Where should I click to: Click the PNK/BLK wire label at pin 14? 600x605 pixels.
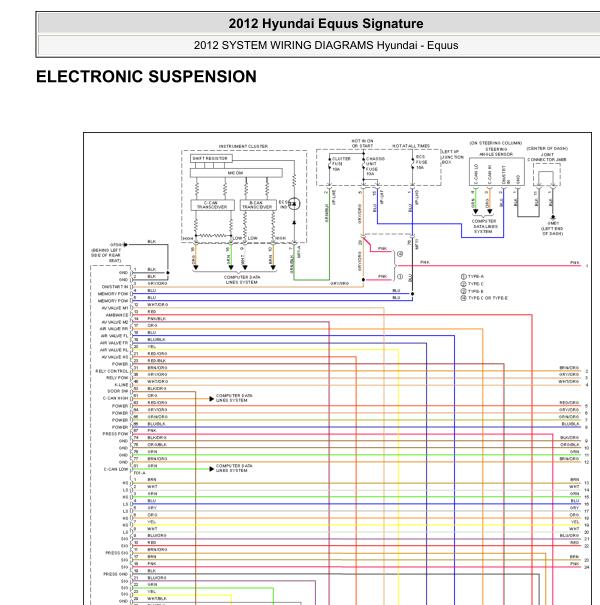pyautogui.click(x=157, y=319)
